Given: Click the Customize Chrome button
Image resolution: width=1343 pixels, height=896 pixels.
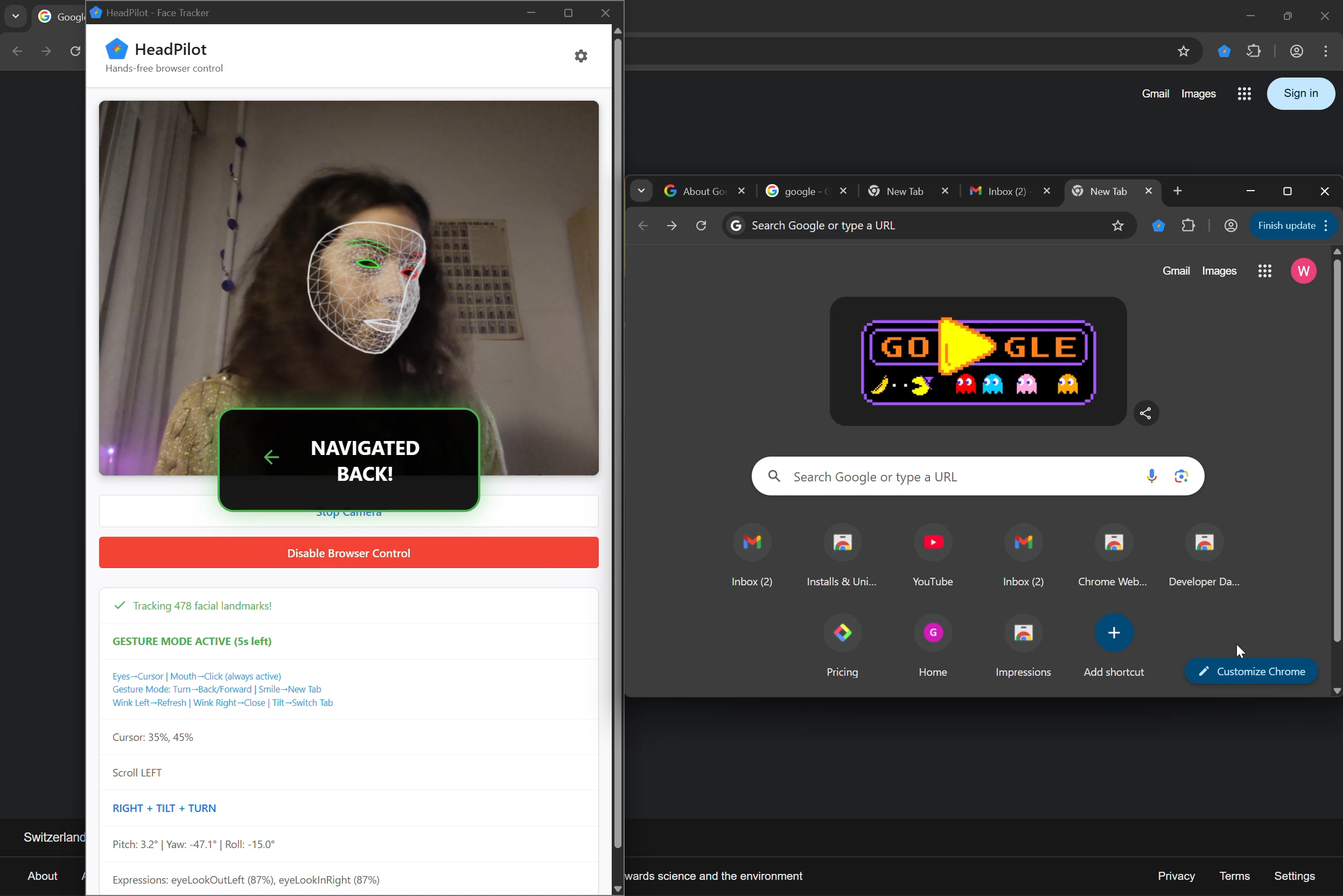Looking at the screenshot, I should tap(1251, 671).
